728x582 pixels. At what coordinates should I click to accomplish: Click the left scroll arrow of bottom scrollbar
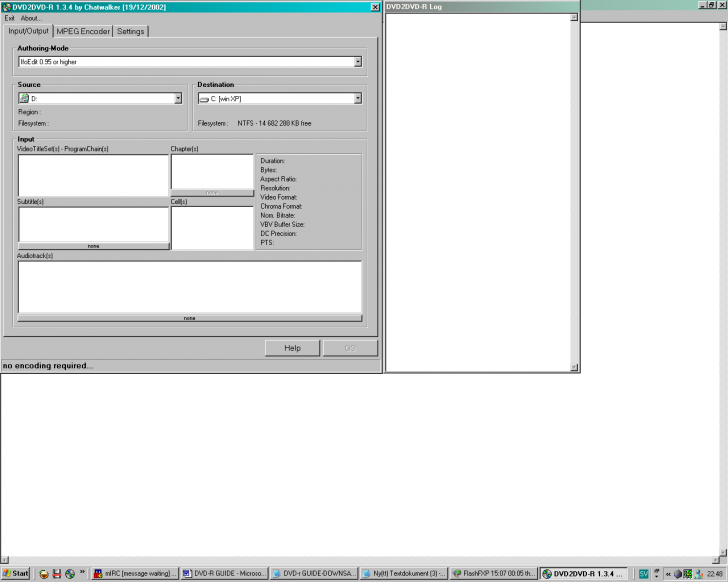point(5,560)
